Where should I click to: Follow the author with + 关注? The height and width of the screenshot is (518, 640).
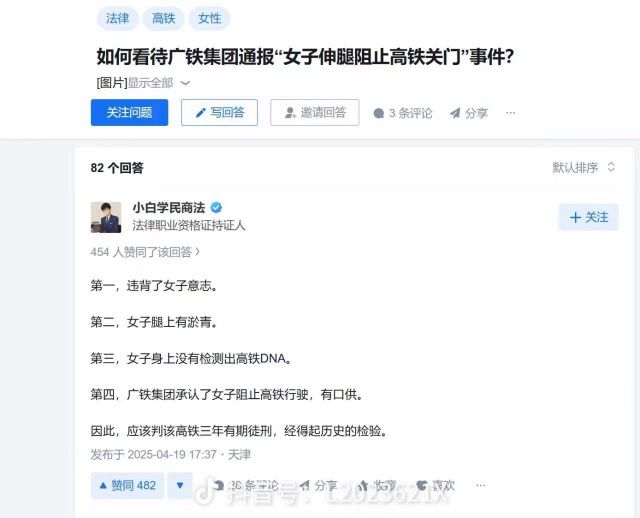pos(588,217)
